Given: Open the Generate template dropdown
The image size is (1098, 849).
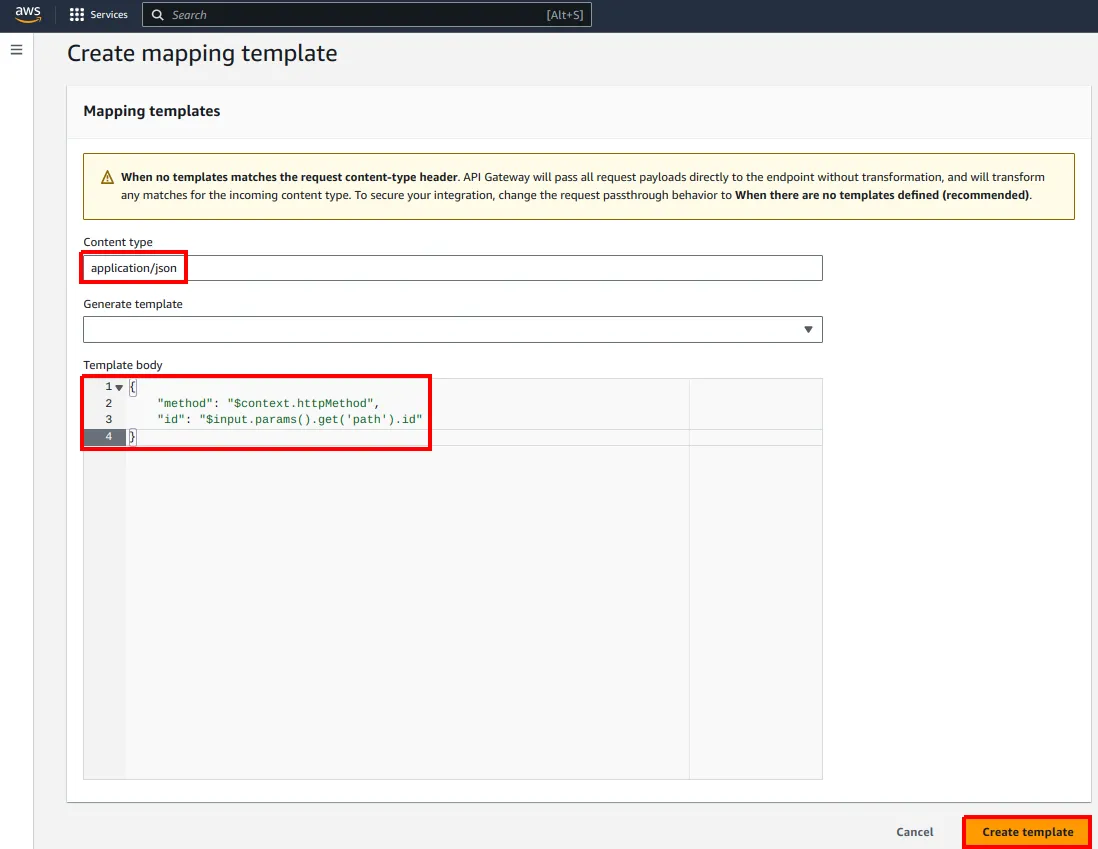Looking at the screenshot, I should 452,329.
